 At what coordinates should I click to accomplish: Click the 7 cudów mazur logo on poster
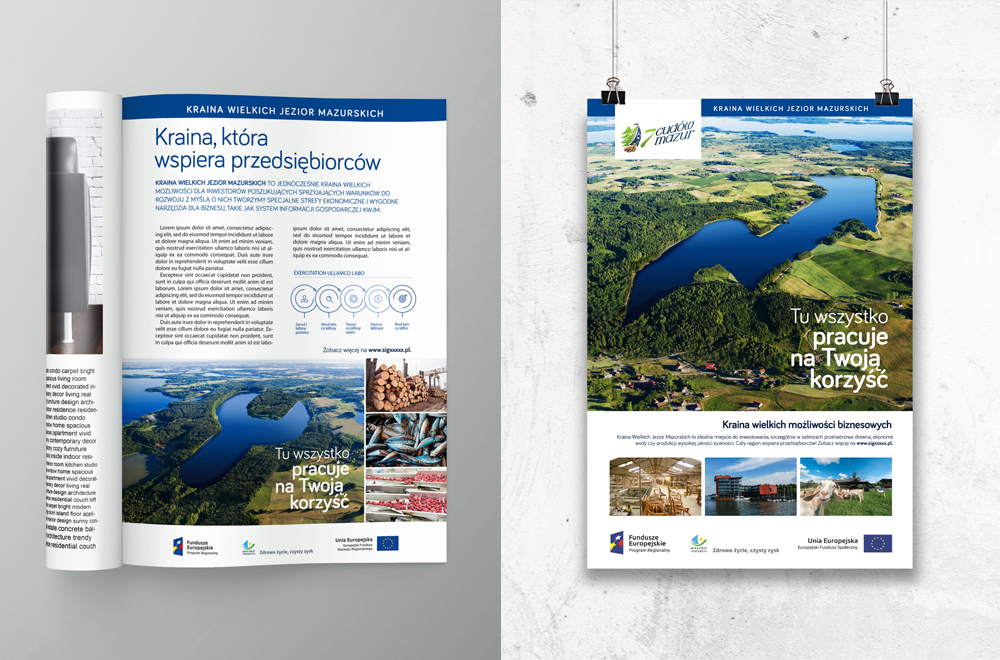click(658, 137)
